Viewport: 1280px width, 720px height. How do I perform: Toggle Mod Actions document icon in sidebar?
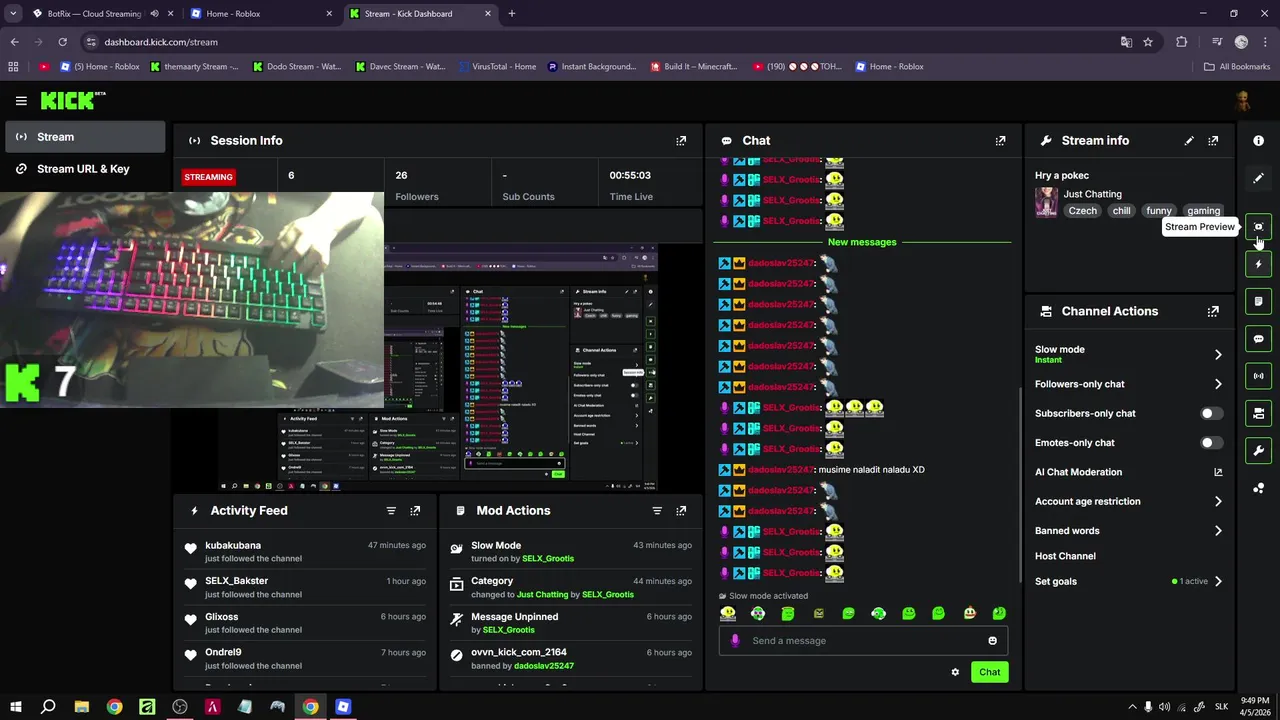point(1258,301)
